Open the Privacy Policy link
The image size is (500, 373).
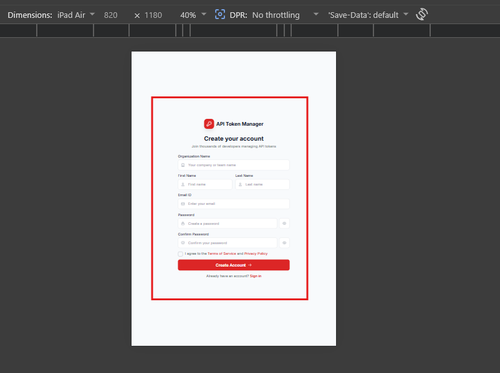[x=256, y=254]
